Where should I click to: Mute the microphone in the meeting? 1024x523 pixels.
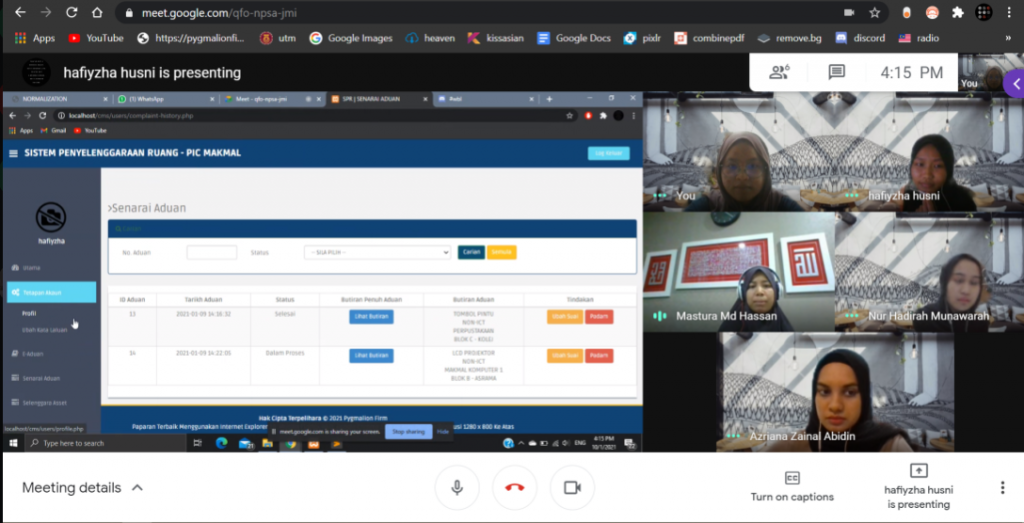click(x=457, y=487)
